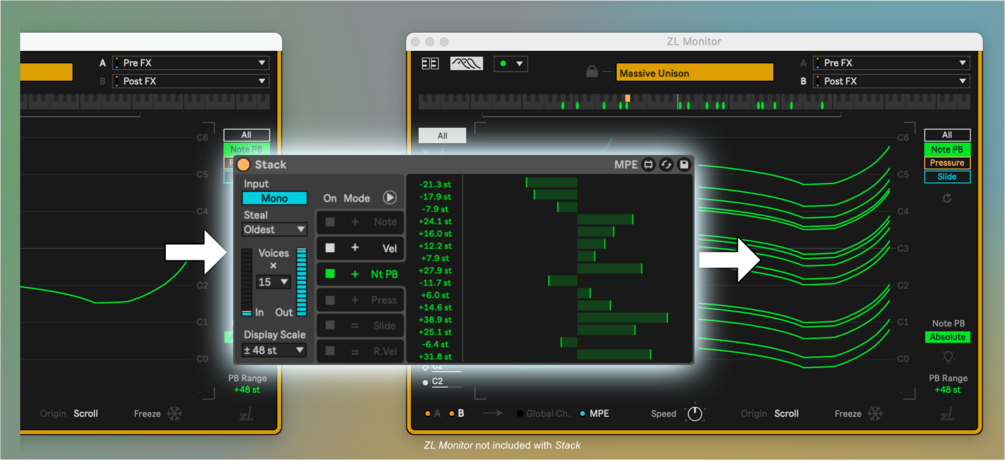Click the All filter button on the right
The image size is (1005, 461).
click(947, 135)
